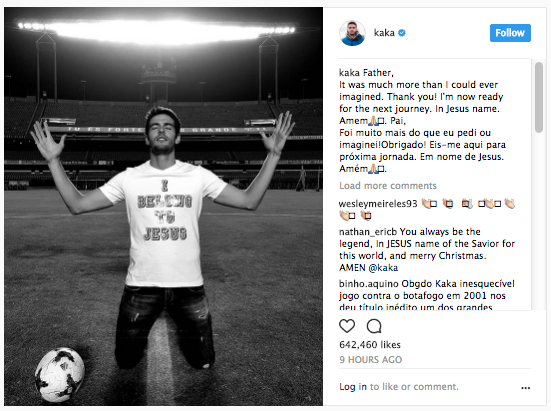Click the 9 HOURS AGO timestamp
Screen dimensions: 551x411
[x=370, y=360]
